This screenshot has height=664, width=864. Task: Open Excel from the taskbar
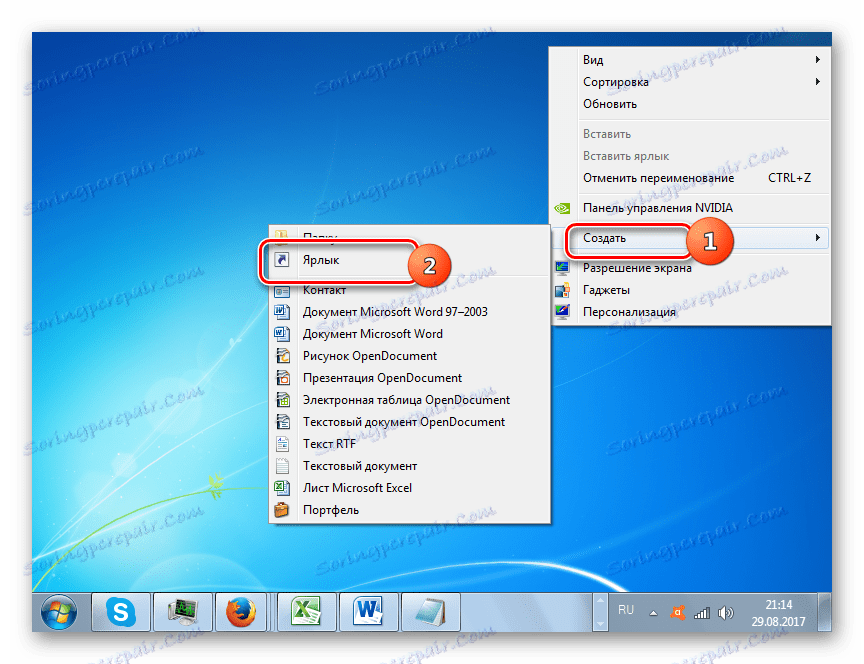pos(306,612)
